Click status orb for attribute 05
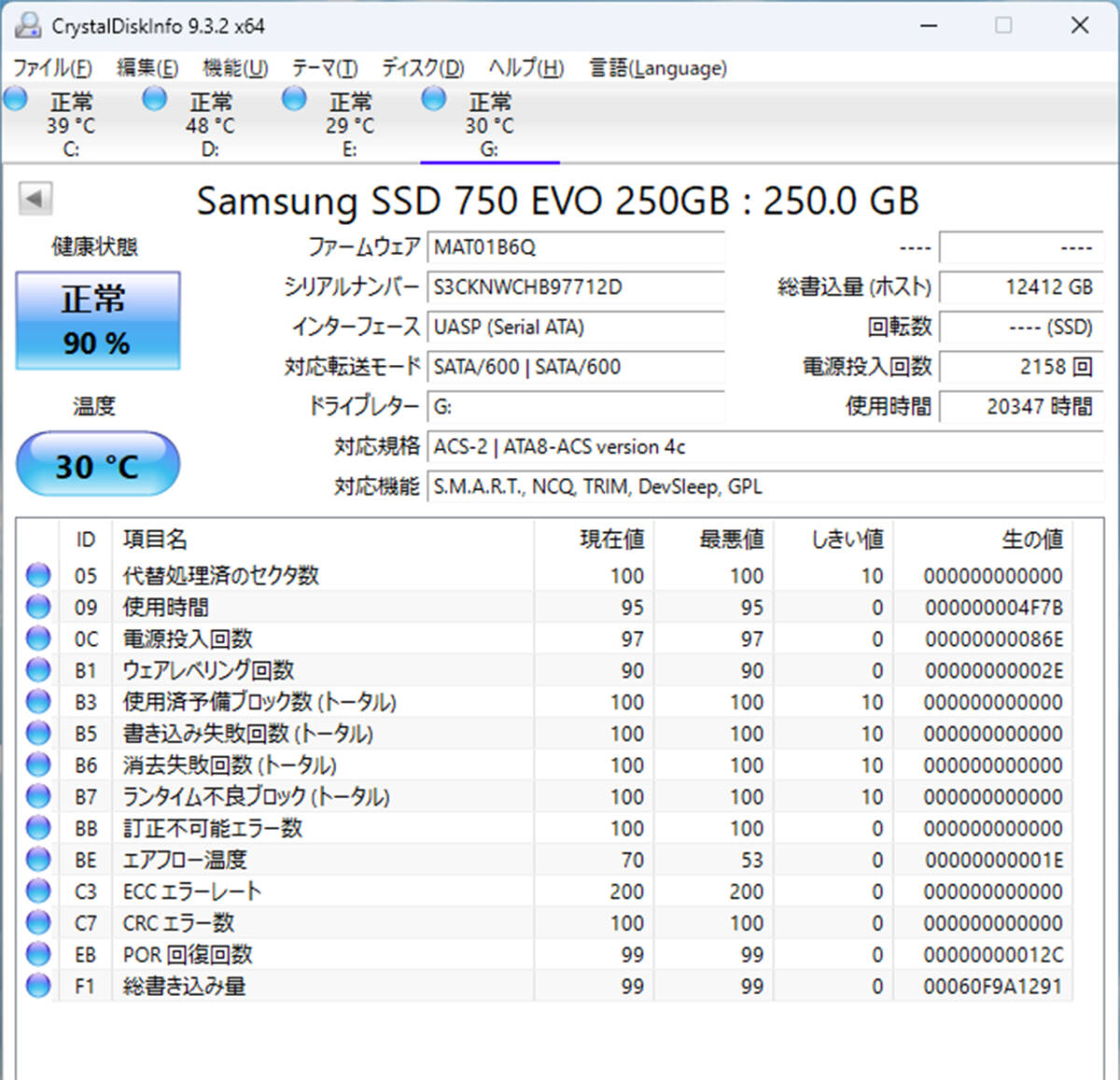1120x1080 pixels. 38,575
